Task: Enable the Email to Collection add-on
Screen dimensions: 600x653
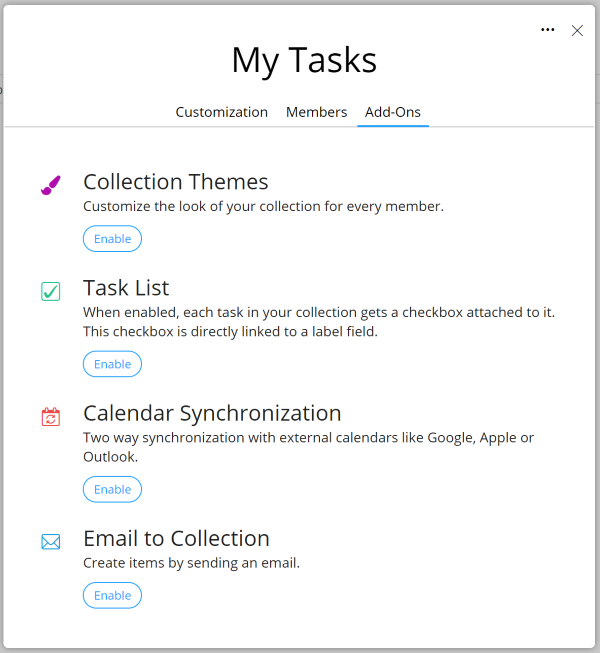Action: [112, 596]
